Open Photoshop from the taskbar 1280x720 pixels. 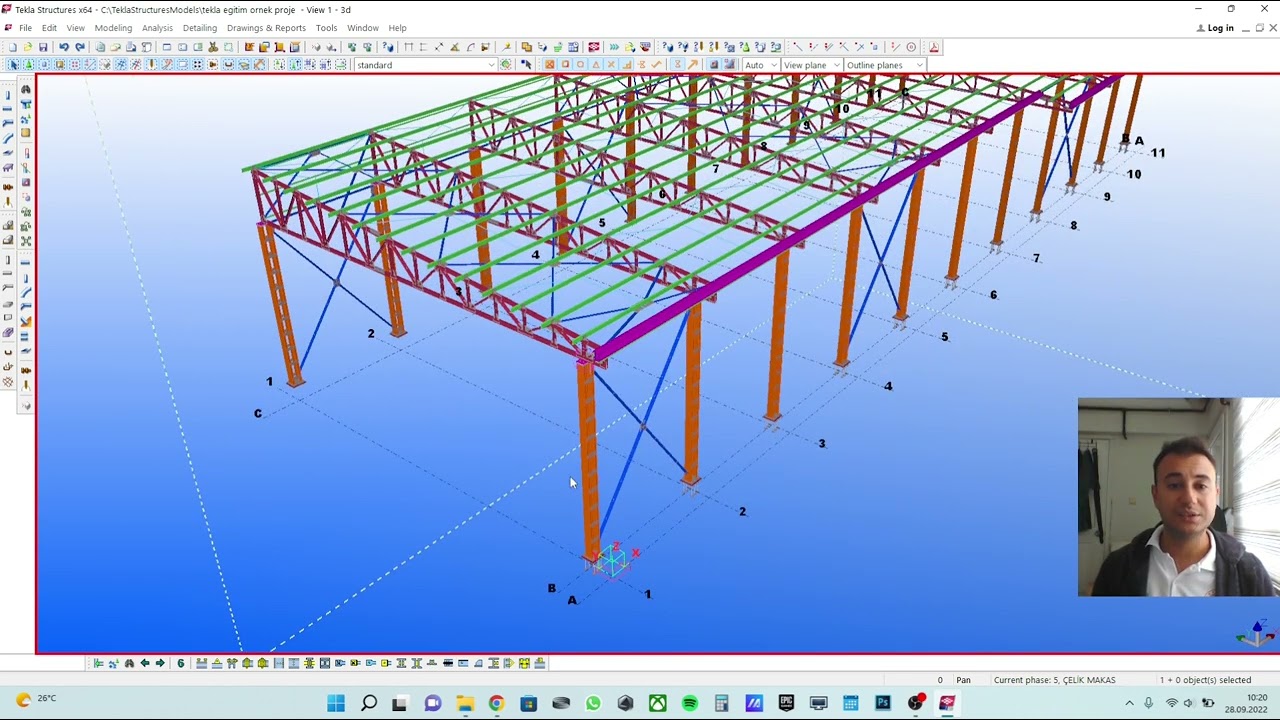pos(883,703)
